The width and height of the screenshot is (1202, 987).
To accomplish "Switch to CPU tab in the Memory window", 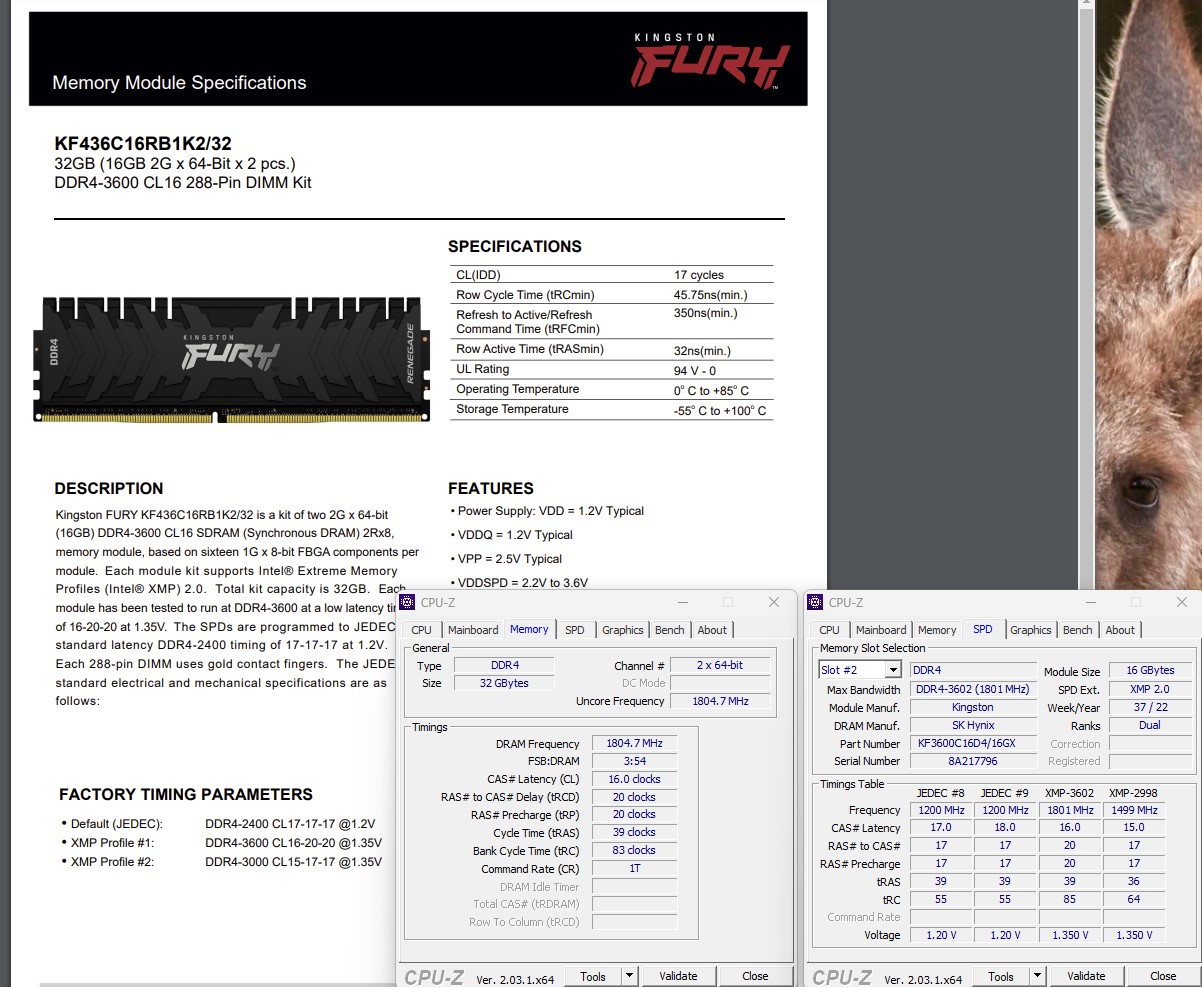I will [x=422, y=630].
